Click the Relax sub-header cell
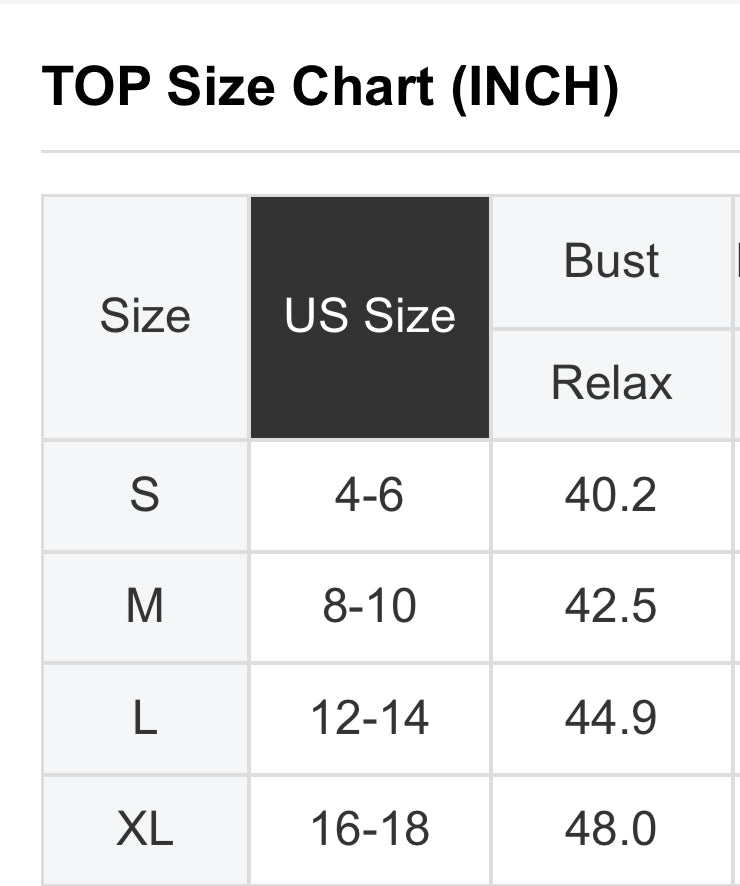Viewport: 740px width, 886px height. coord(611,383)
